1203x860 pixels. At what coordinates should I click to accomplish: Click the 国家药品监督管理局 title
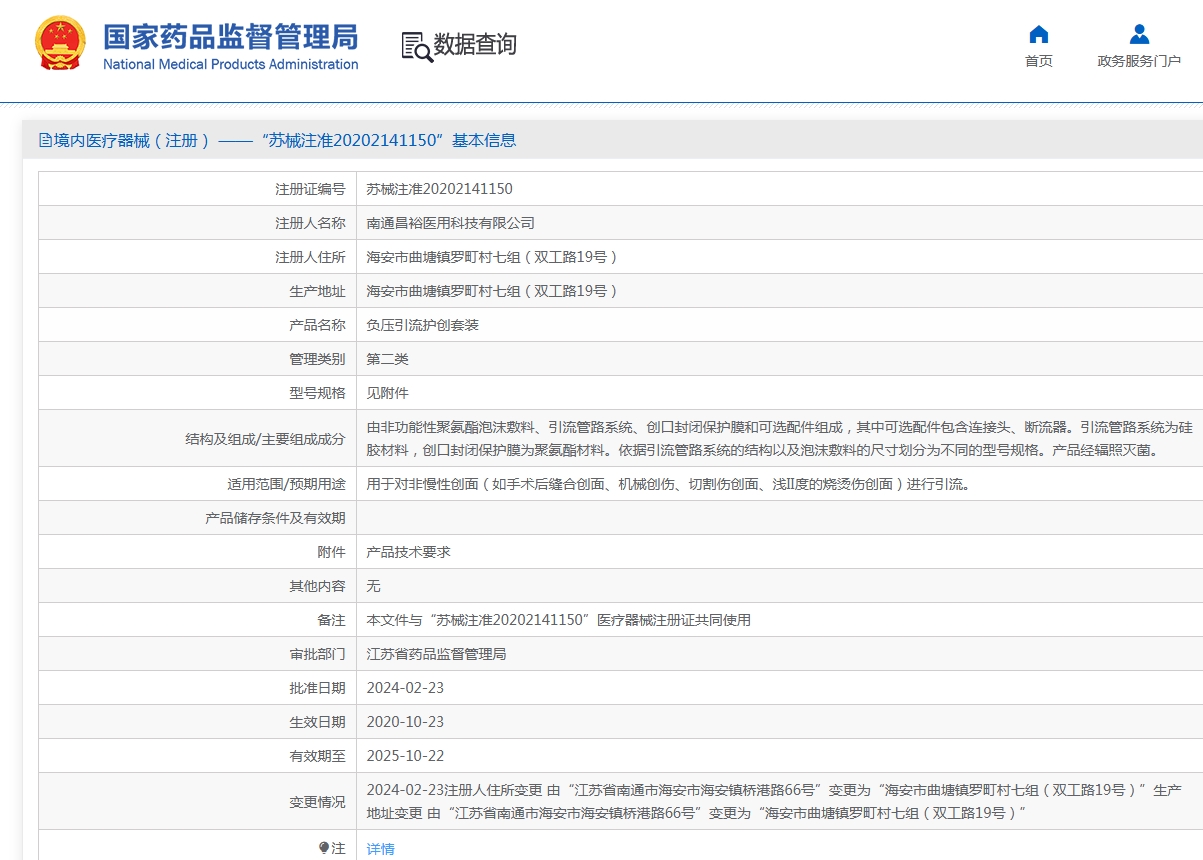(231, 38)
